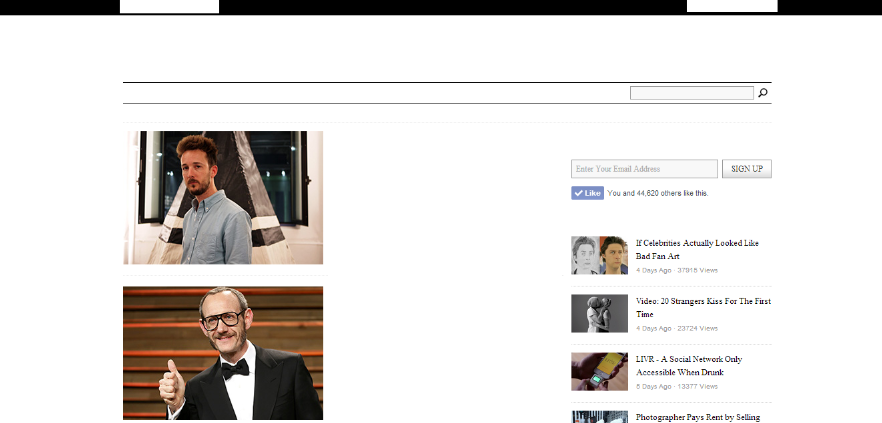Click the white block at left of top bar
The width and height of the screenshot is (882, 423).
coord(169,6)
